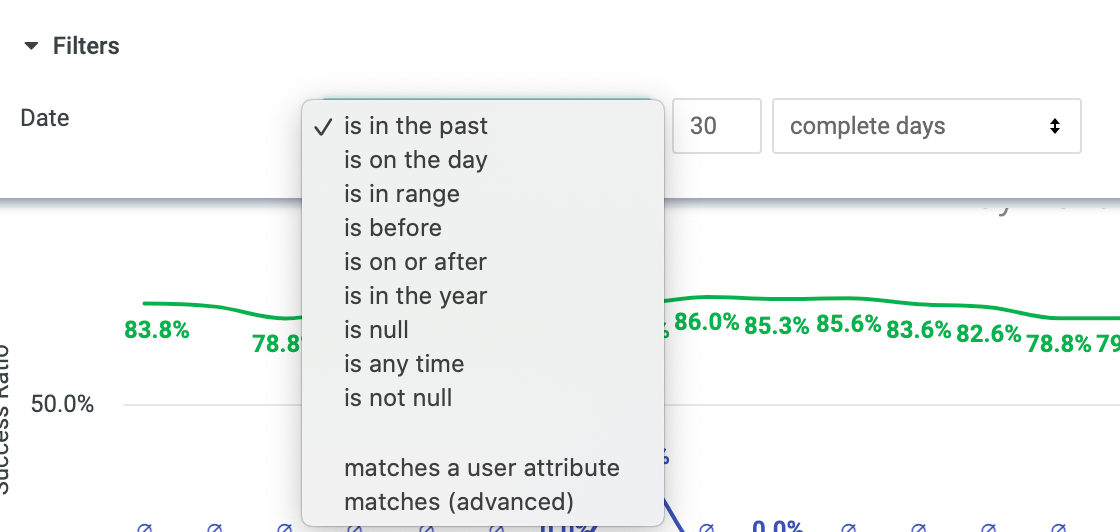The image size is (1120, 532).
Task: Collapse the Filters section triangle
Action: (31, 46)
